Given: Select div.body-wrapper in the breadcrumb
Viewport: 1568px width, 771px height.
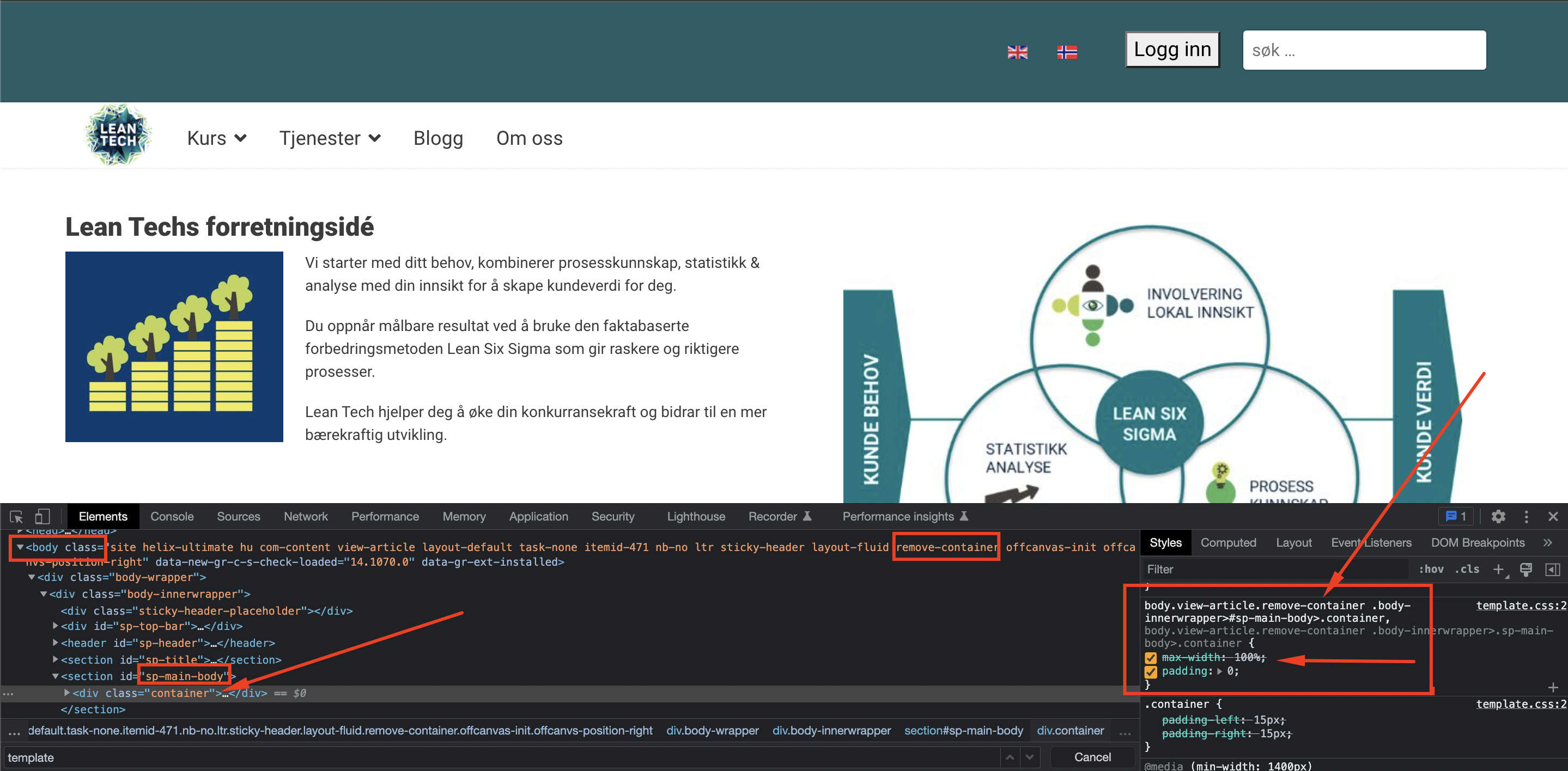Looking at the screenshot, I should [x=712, y=731].
